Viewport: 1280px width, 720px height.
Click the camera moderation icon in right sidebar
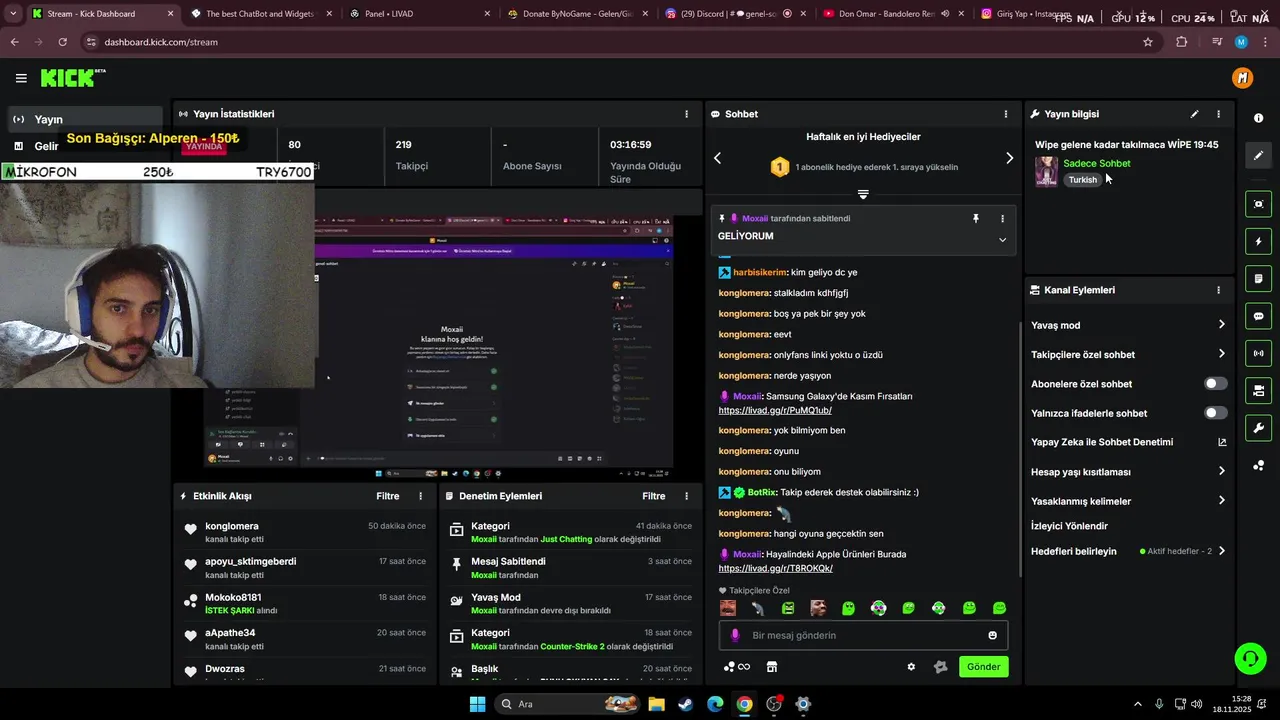coord(1258,390)
